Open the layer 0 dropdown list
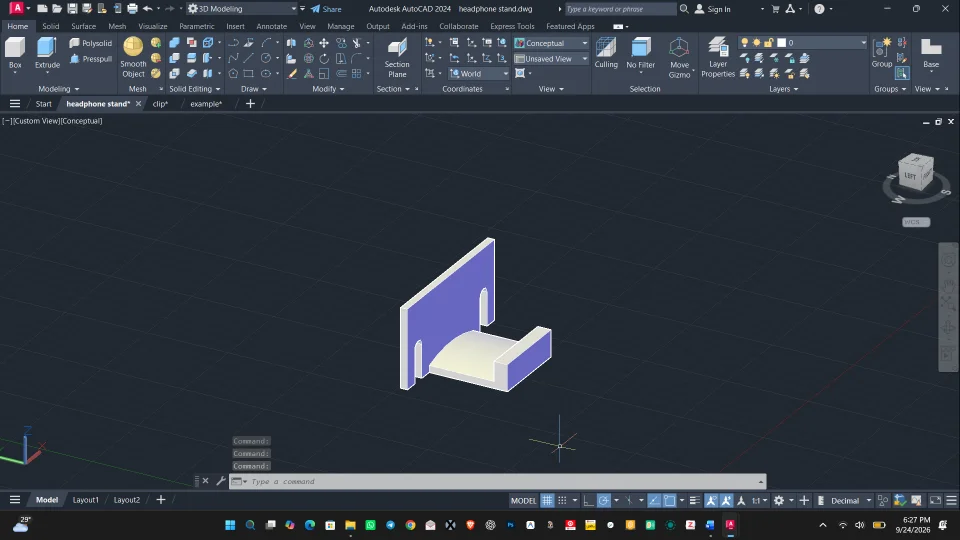This screenshot has height=540, width=960. click(x=863, y=42)
